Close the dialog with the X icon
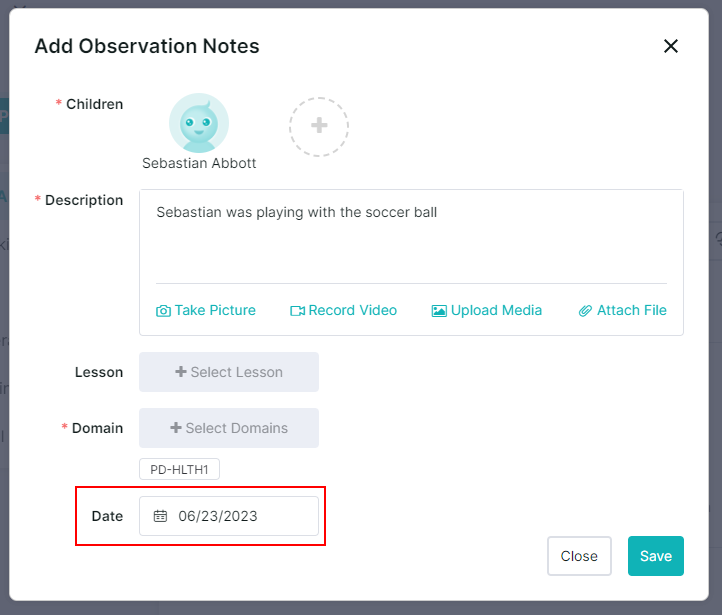Image resolution: width=722 pixels, height=615 pixels. (x=671, y=46)
